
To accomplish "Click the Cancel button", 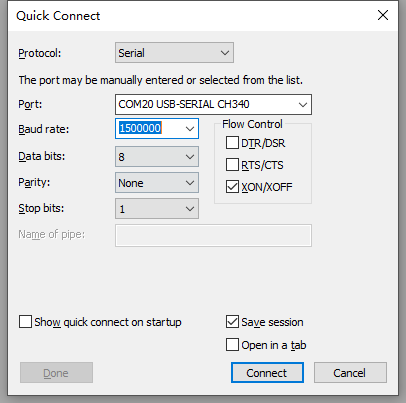I will click(x=350, y=373).
